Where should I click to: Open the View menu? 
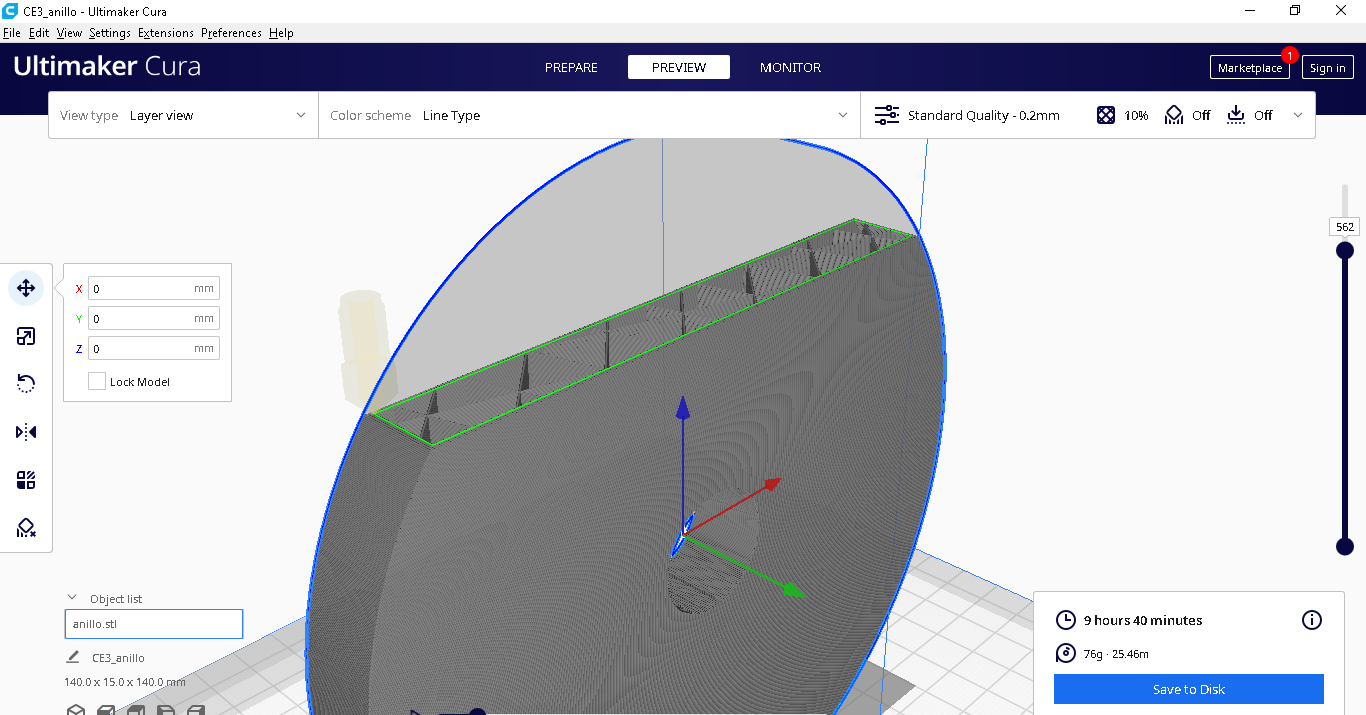[x=69, y=33]
